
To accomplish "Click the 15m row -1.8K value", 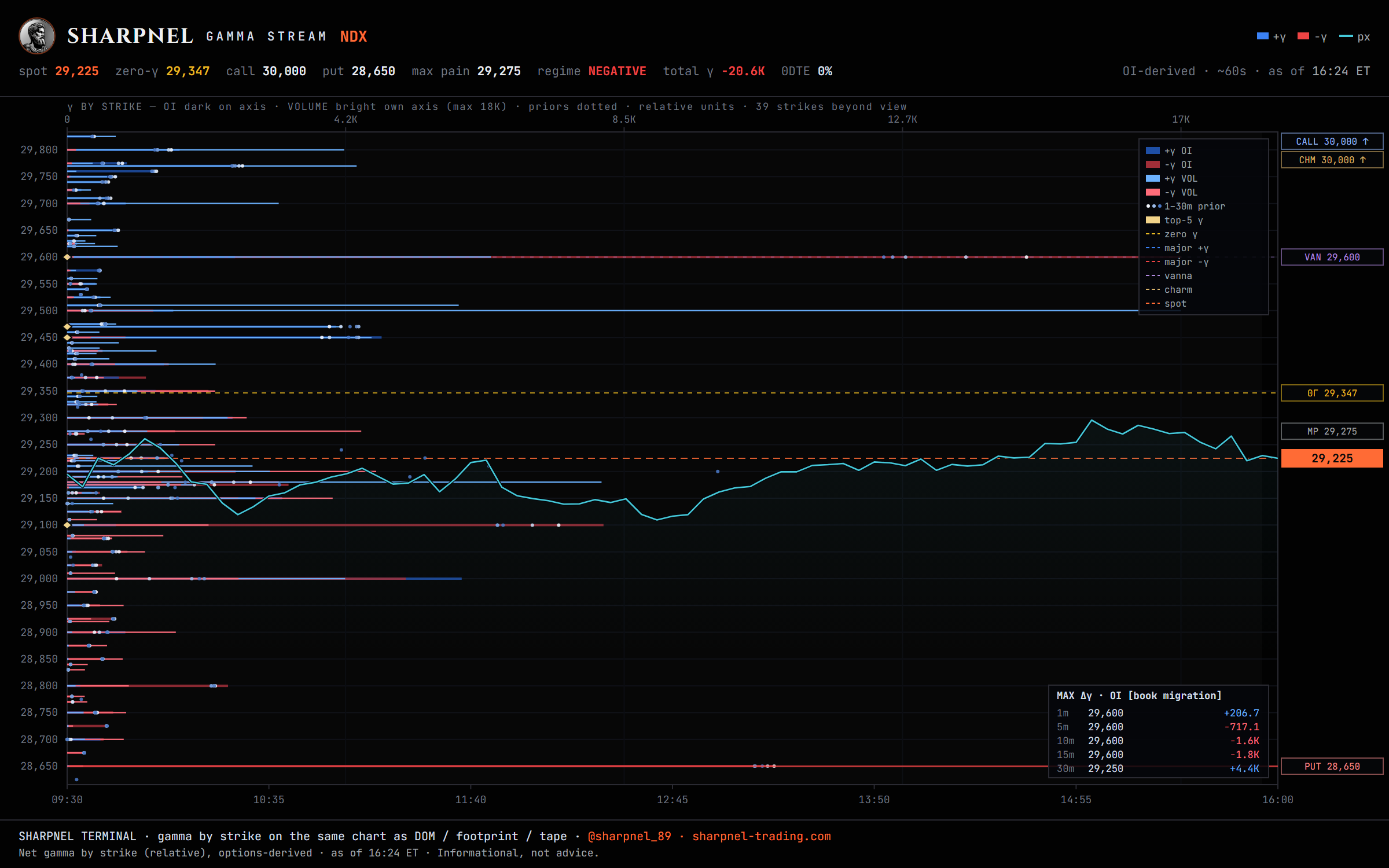I will pyautogui.click(x=1244, y=755).
